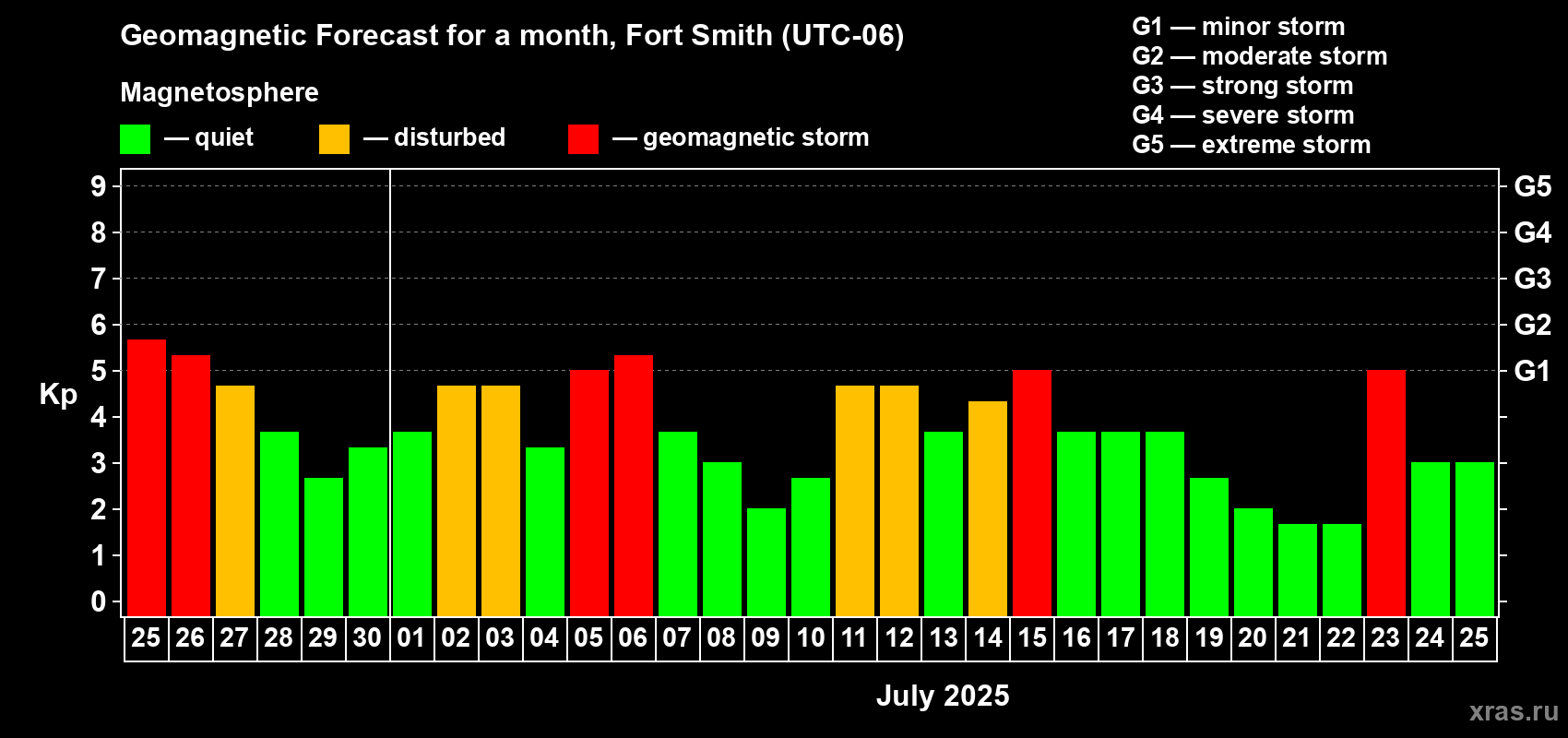Click the Kp value 0 on left axis
Image resolution: width=1568 pixels, height=738 pixels.
coord(99,601)
